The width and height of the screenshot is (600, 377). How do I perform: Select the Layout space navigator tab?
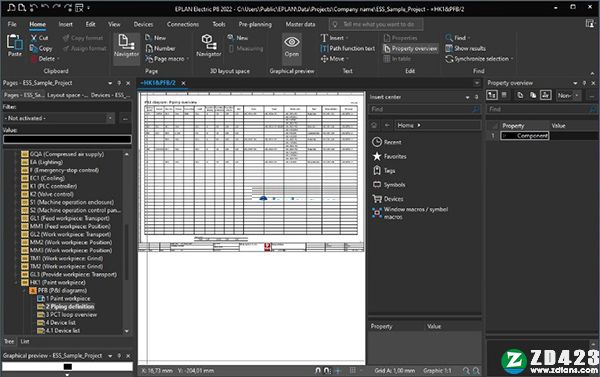pos(67,95)
